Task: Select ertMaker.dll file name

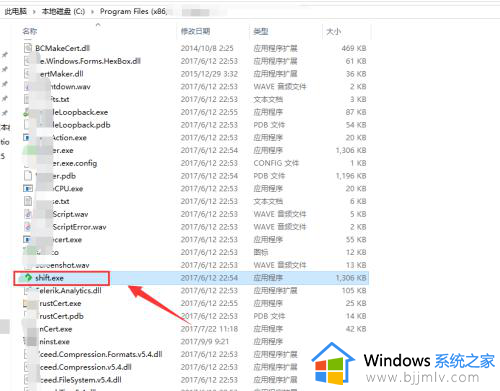Action: pyautogui.click(x=62, y=74)
